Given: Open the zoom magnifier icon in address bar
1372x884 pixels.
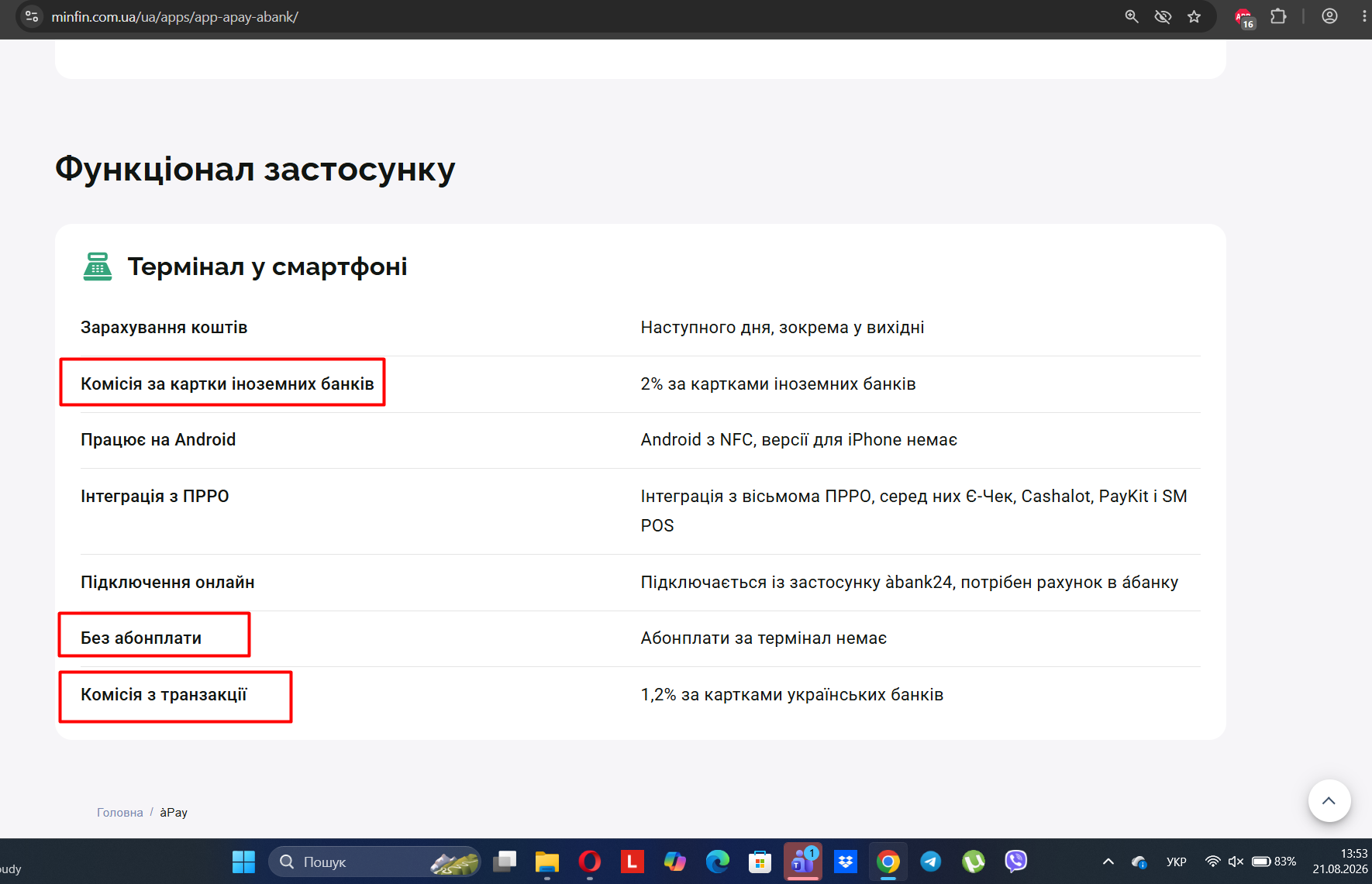Looking at the screenshot, I should coord(1132,16).
